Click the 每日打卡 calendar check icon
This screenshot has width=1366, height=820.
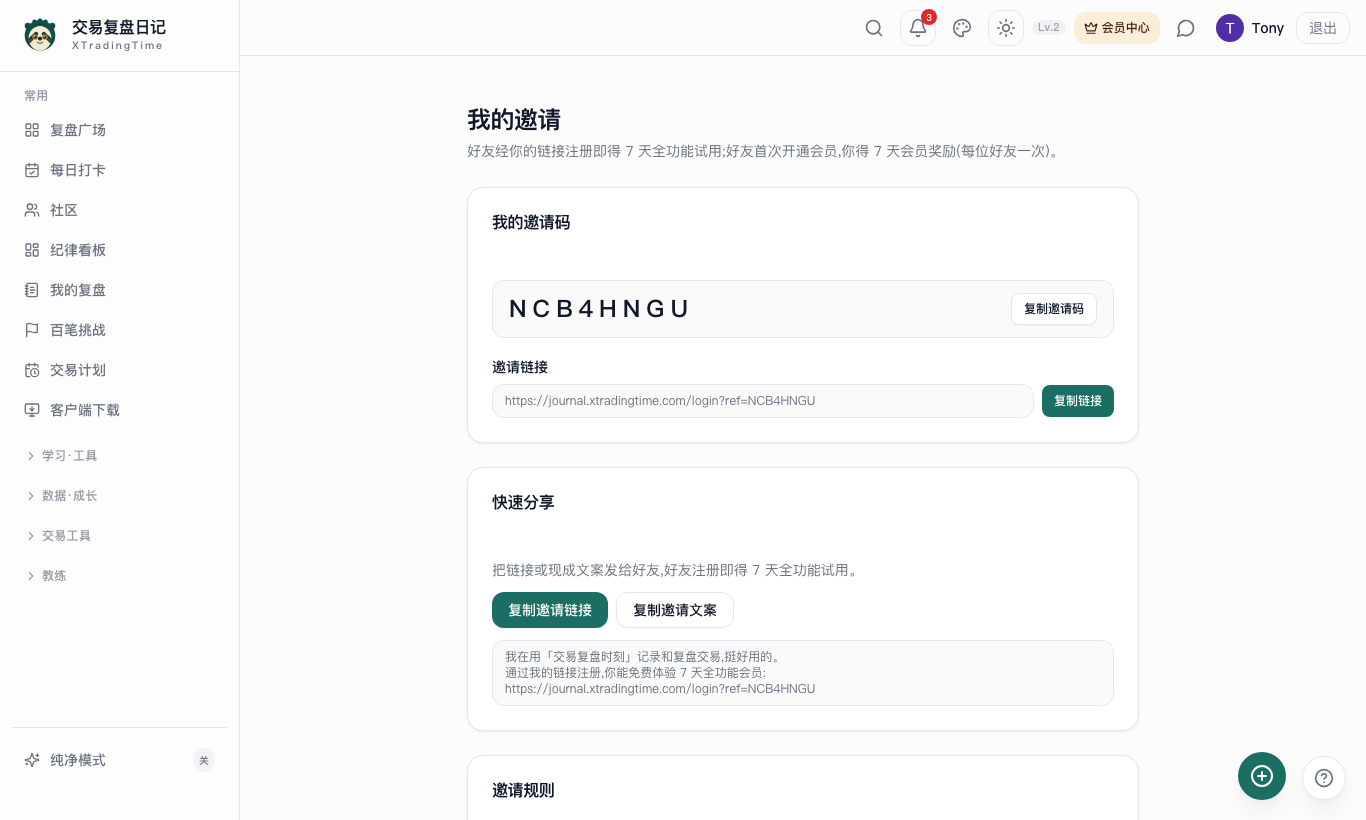[32, 170]
